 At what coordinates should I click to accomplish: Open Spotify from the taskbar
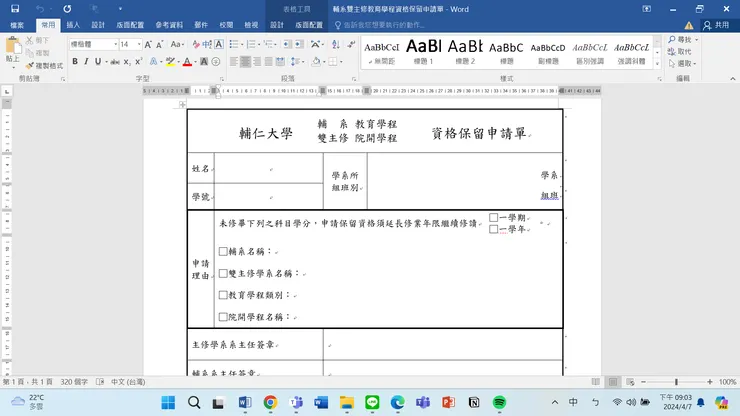click(499, 402)
